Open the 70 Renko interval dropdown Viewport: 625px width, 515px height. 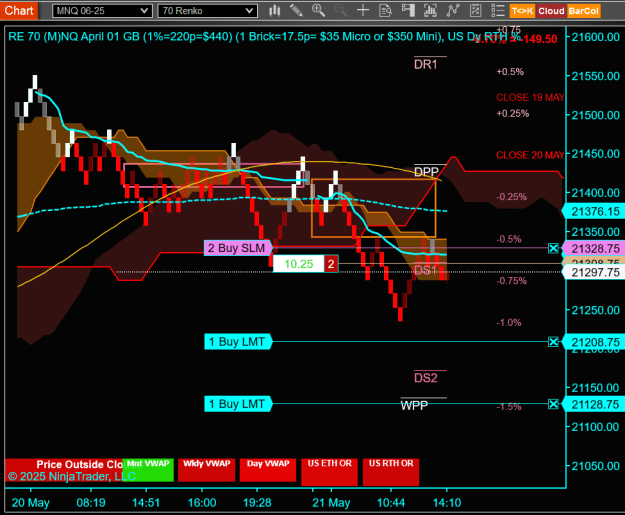207,11
